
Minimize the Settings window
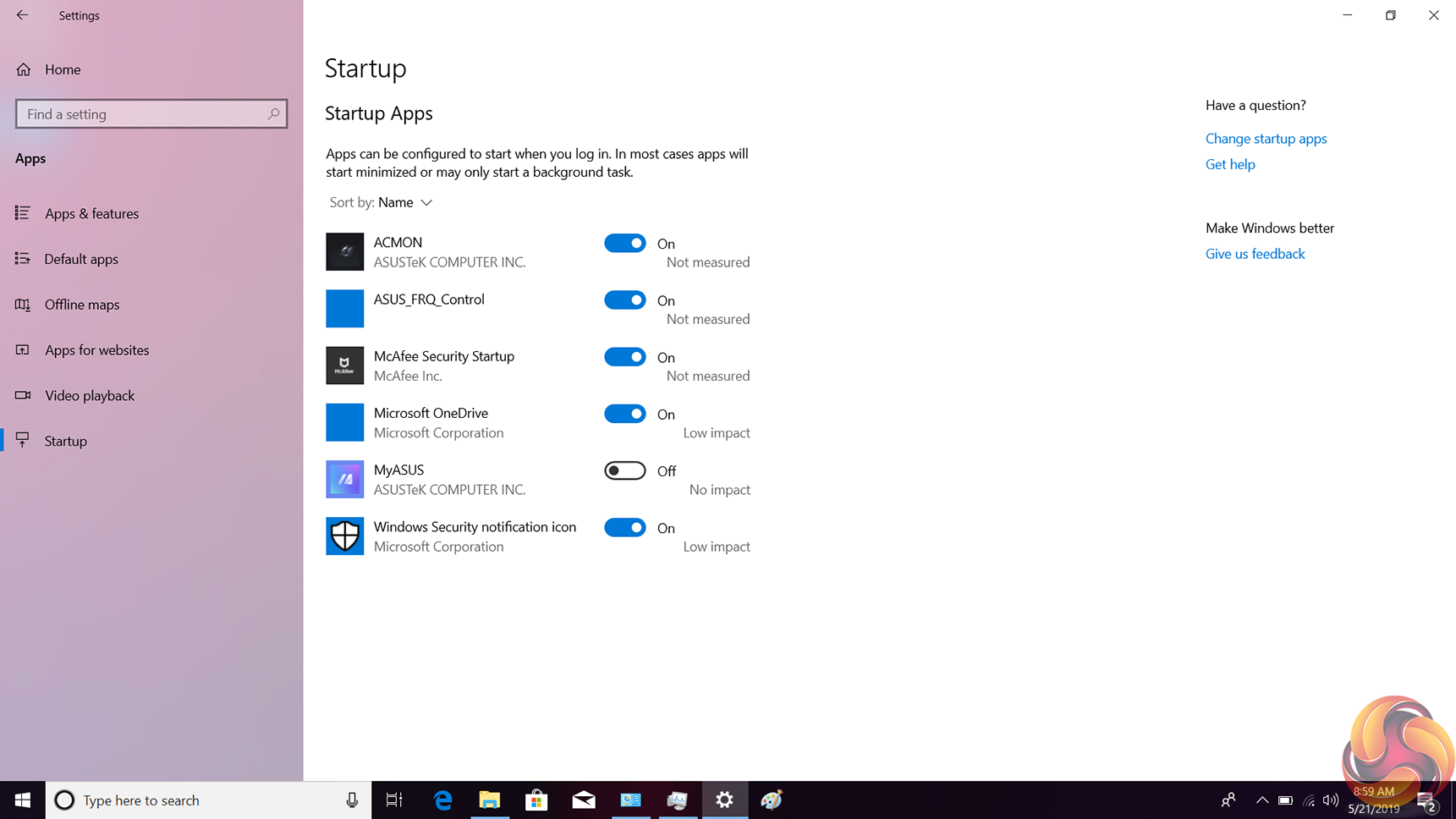(x=1347, y=15)
